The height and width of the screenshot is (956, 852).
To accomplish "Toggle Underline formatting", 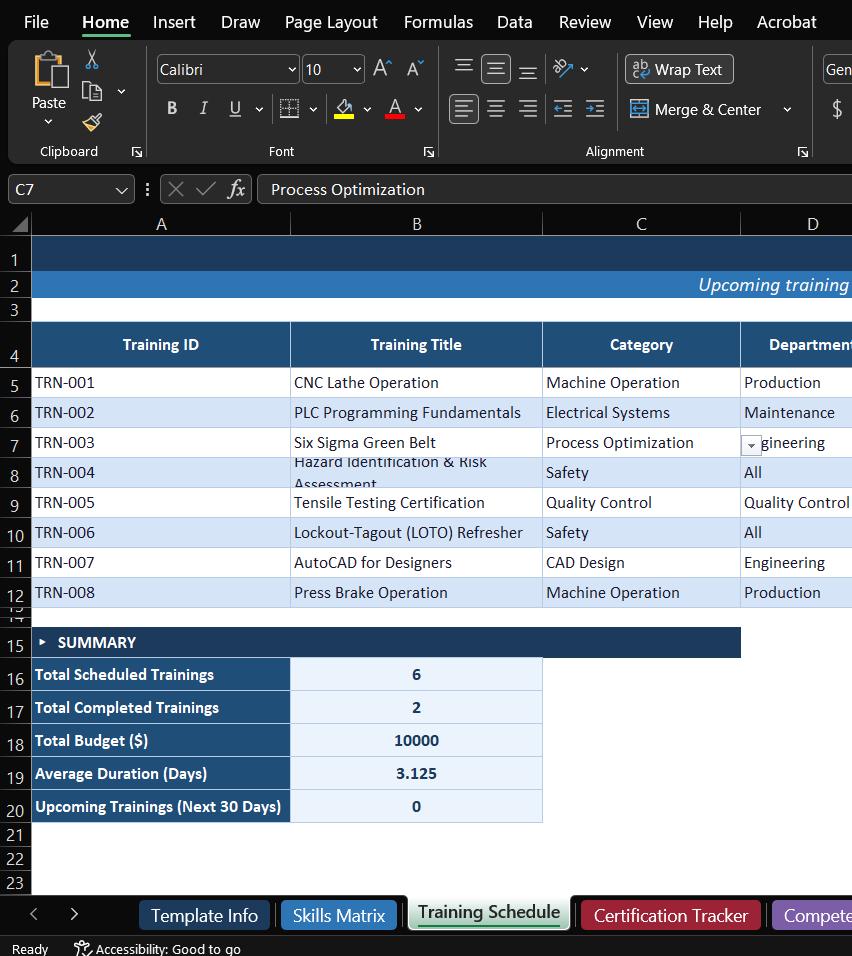I will 235,109.
